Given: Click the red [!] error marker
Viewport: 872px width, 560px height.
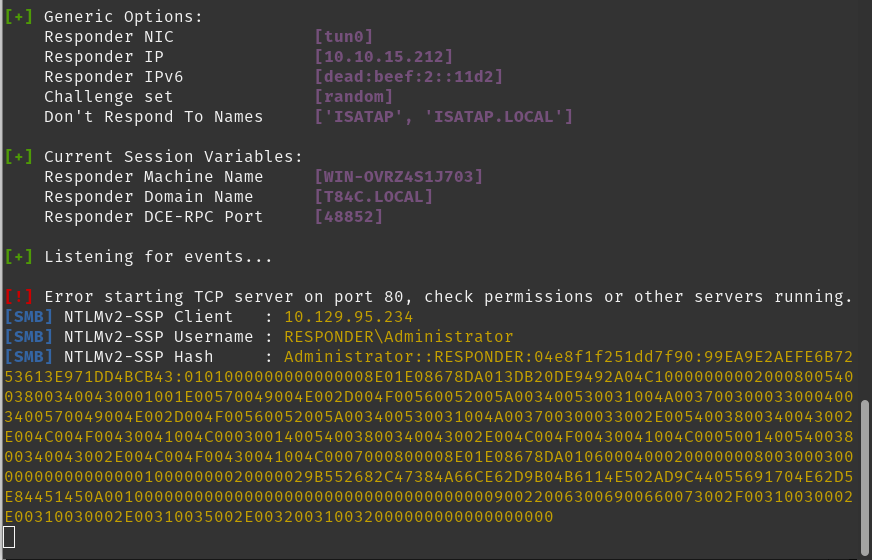Looking at the screenshot, I should [19, 297].
